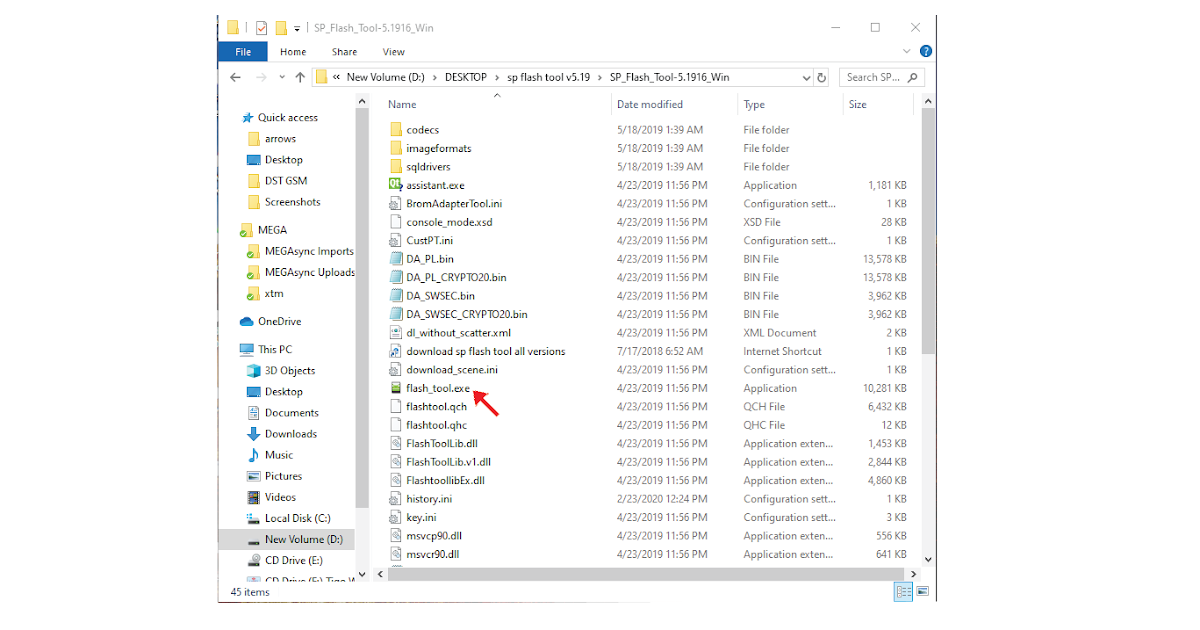Click the Properties checkmark icon in title bar

coord(261,28)
